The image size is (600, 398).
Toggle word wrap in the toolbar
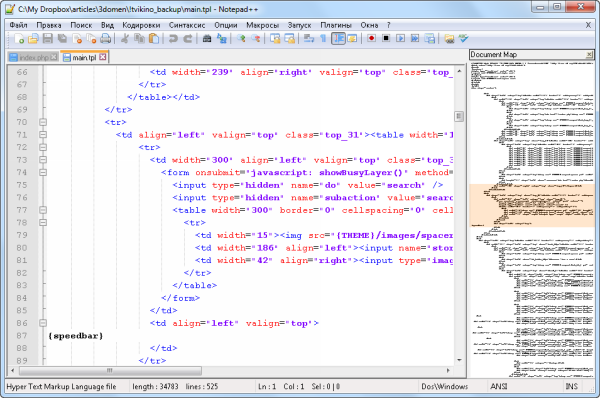point(308,38)
